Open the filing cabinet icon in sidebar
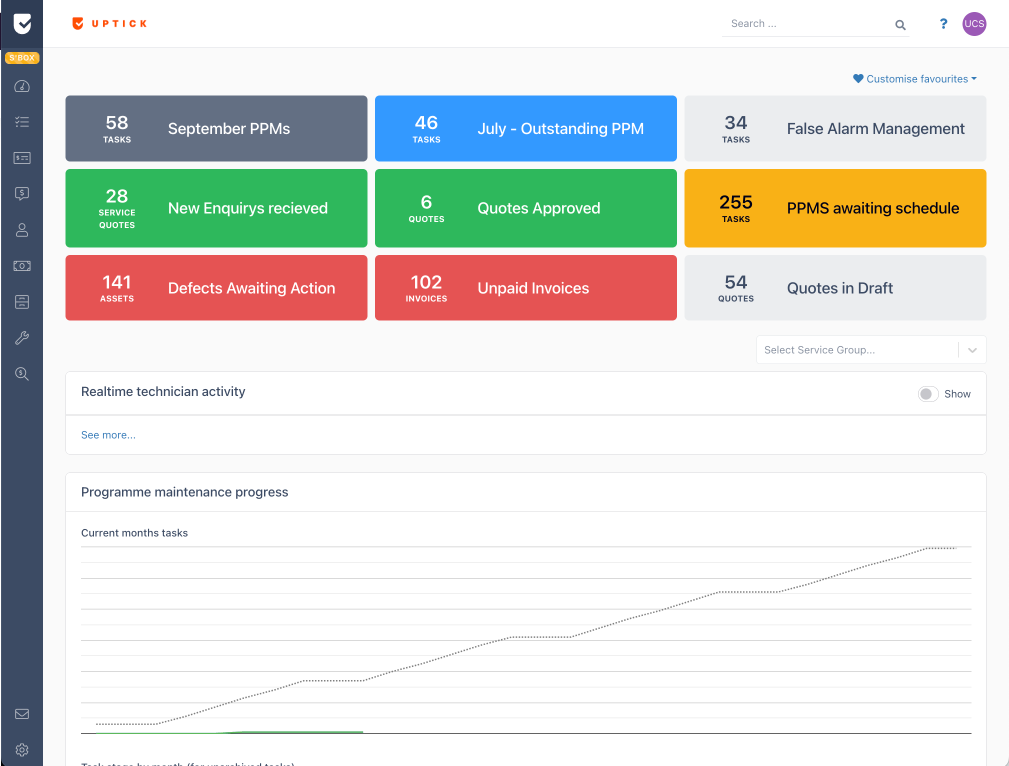Screen dimensions: 1009x766 pyautogui.click(x=22, y=302)
